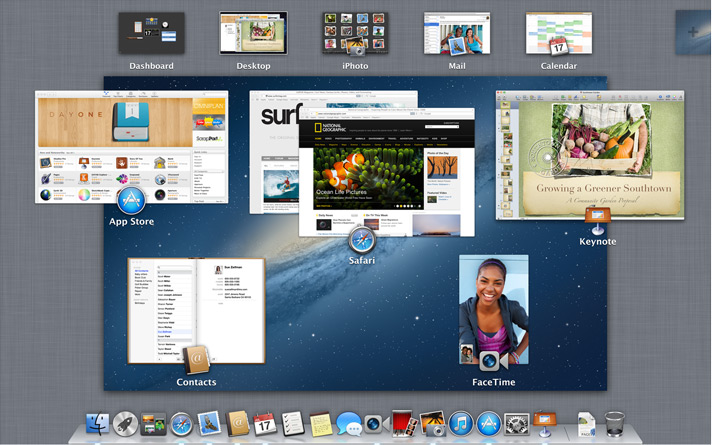Open Messages speech bubble in Dock
The width and height of the screenshot is (720, 445).
tap(348, 425)
